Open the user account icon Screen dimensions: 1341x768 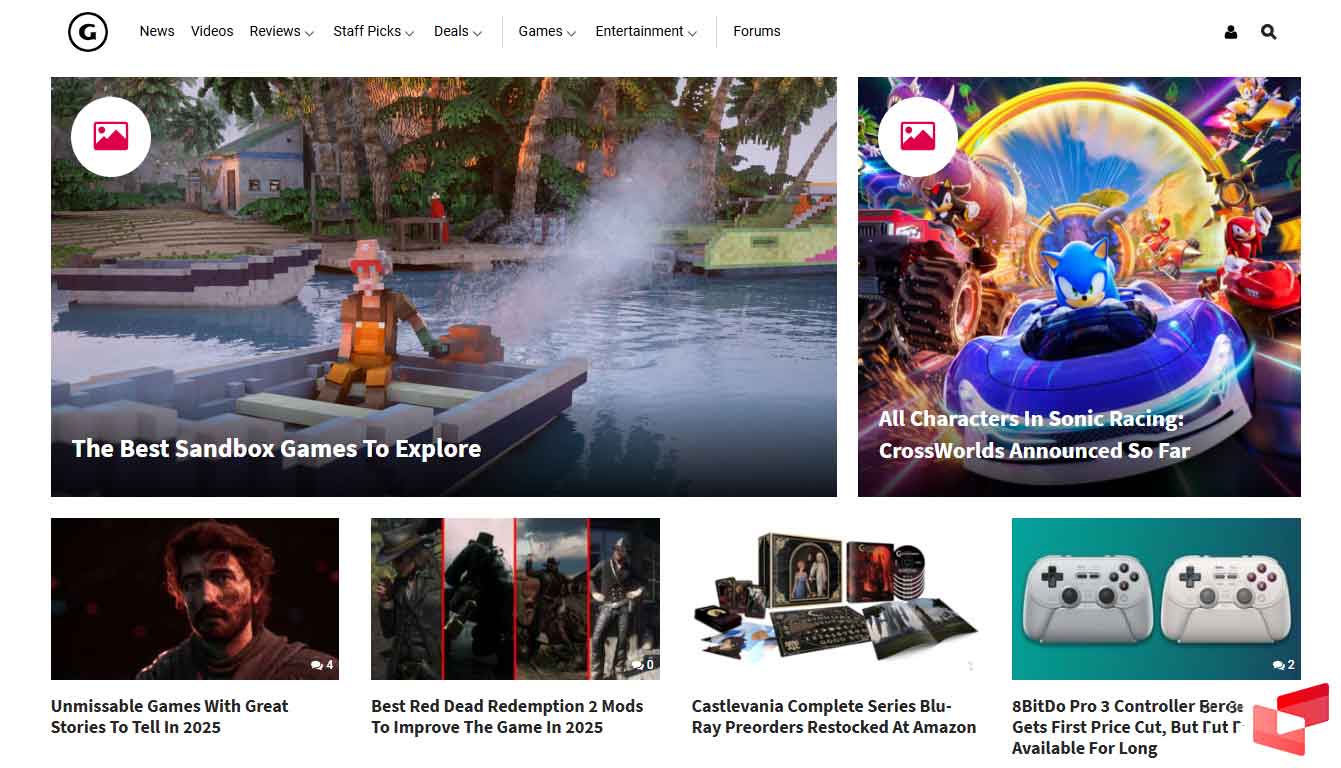click(1230, 32)
